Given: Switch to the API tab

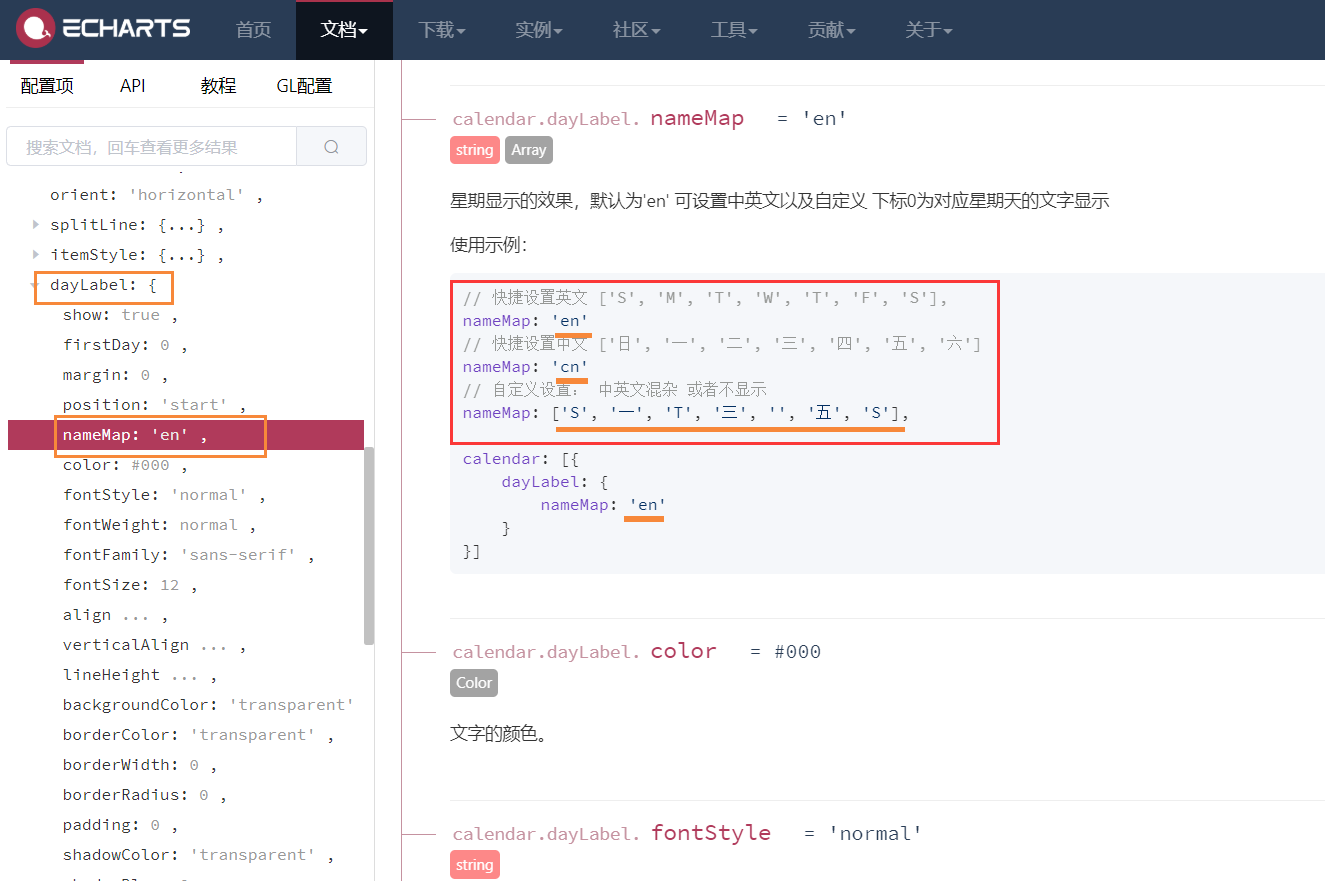Looking at the screenshot, I should 132,85.
